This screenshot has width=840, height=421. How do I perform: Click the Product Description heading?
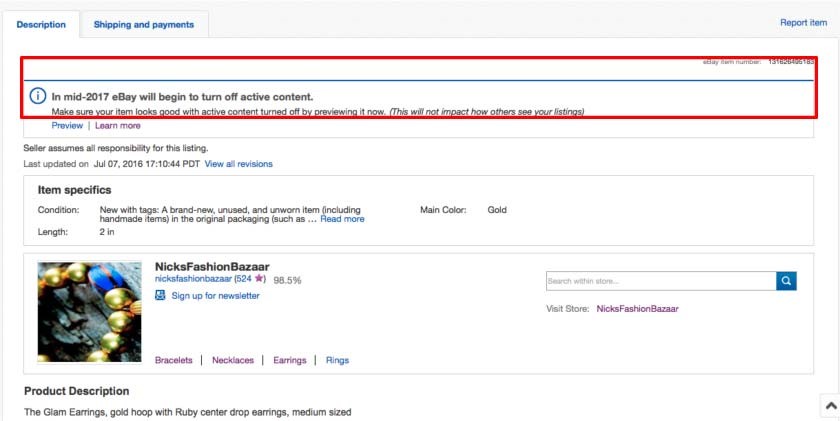(77, 392)
